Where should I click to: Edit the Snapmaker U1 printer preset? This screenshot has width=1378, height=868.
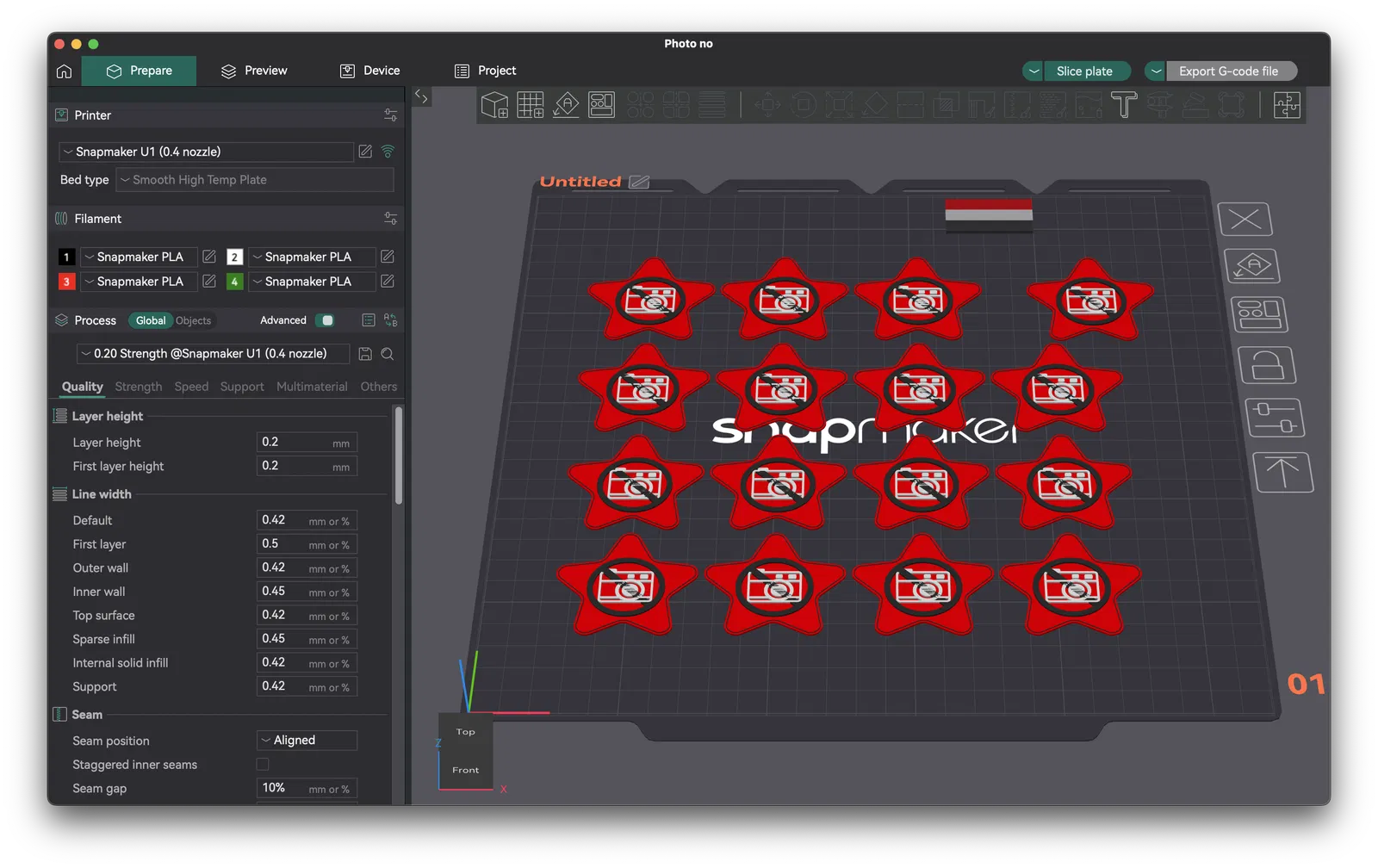(365, 152)
